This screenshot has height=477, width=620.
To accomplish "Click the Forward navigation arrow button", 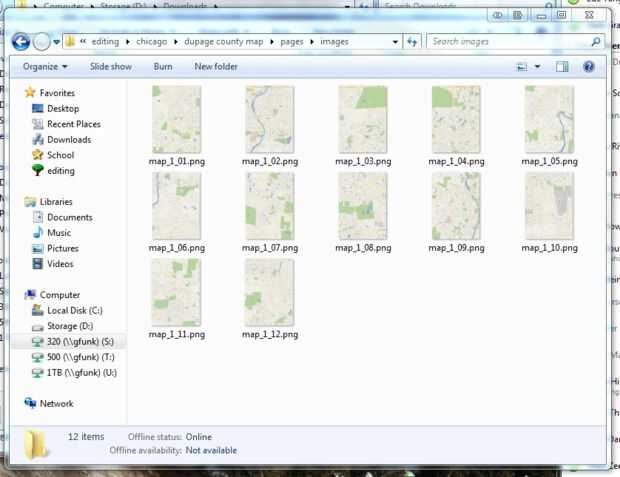I will pos(41,42).
